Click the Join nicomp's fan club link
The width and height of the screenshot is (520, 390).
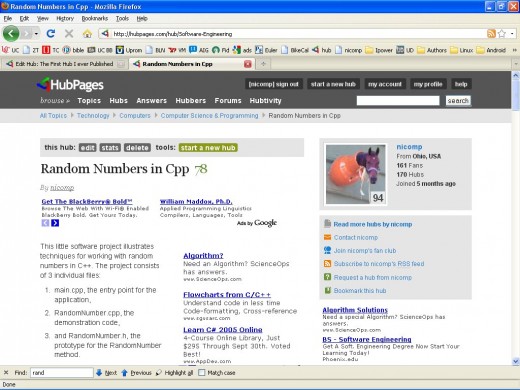[x=365, y=251]
